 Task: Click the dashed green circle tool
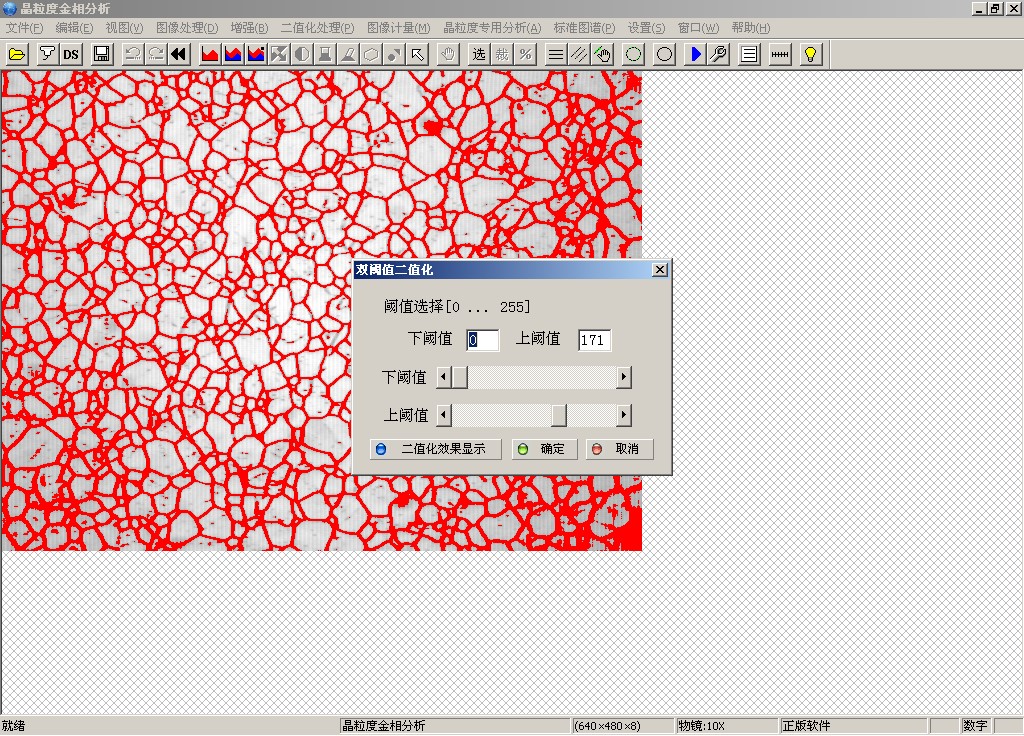(633, 54)
